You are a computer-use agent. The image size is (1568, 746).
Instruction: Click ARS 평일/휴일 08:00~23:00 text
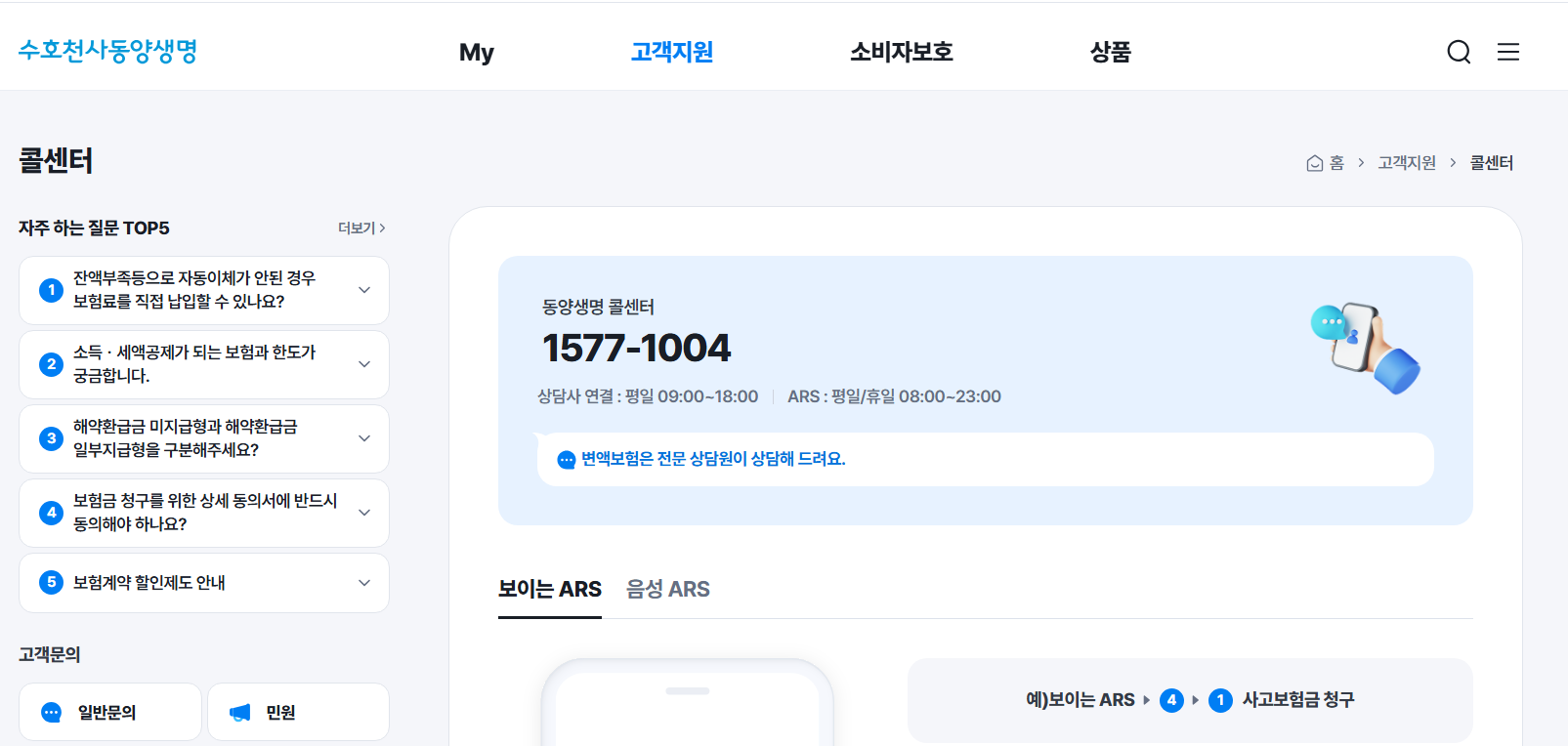pyautogui.click(x=894, y=396)
